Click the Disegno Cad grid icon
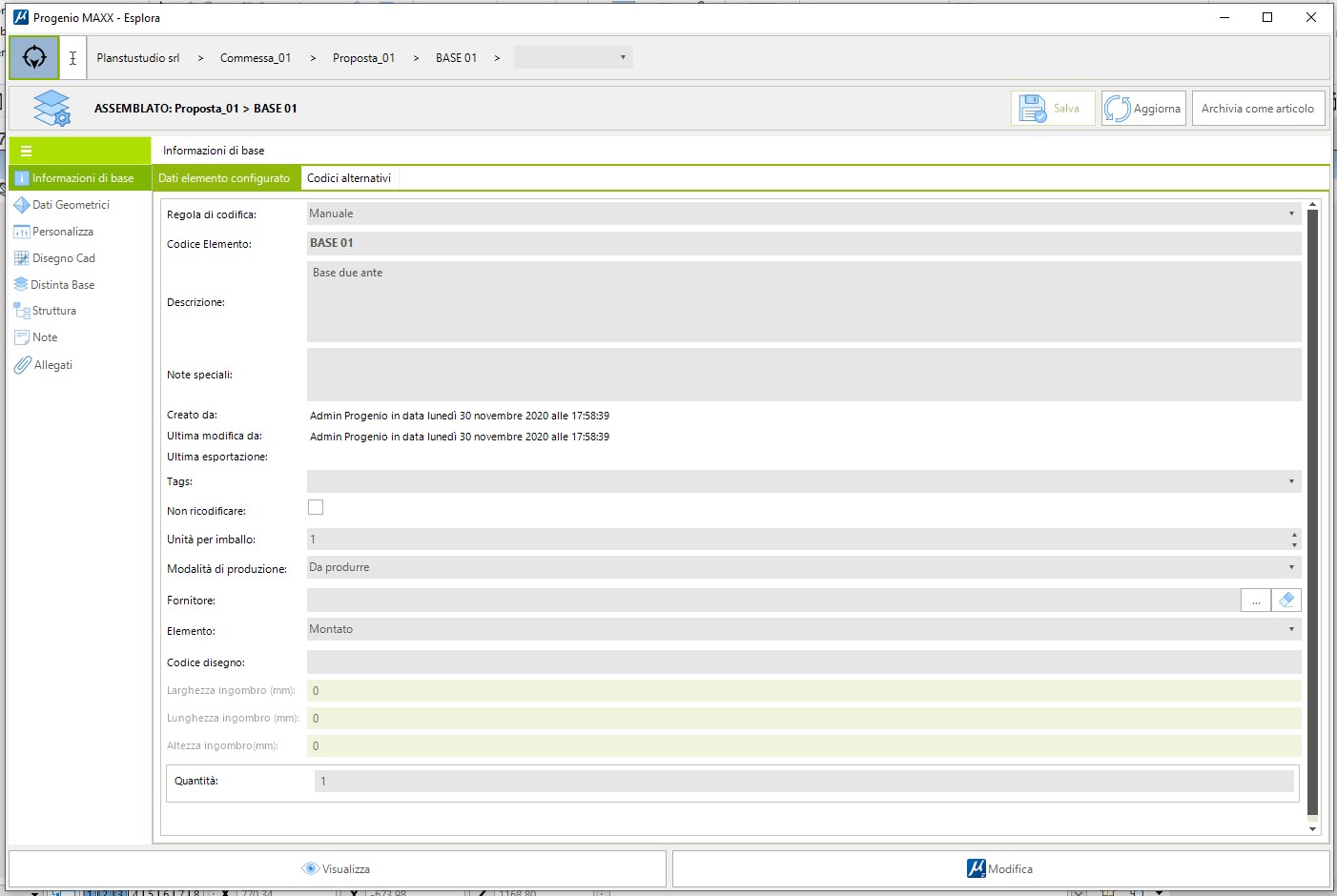The image size is (1337, 896). 22,258
